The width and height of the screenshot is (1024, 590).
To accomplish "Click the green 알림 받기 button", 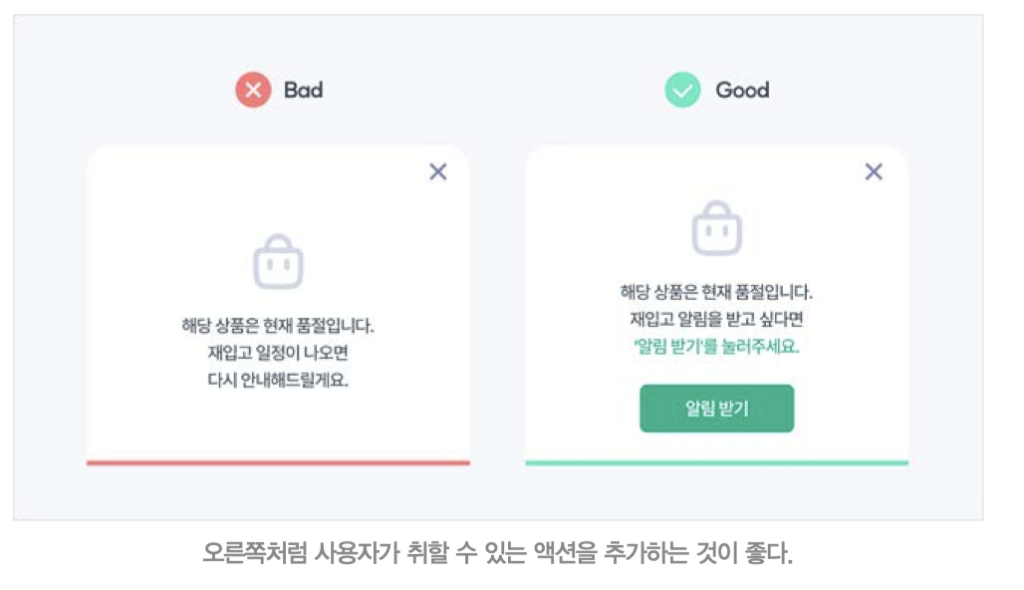I will point(717,408).
